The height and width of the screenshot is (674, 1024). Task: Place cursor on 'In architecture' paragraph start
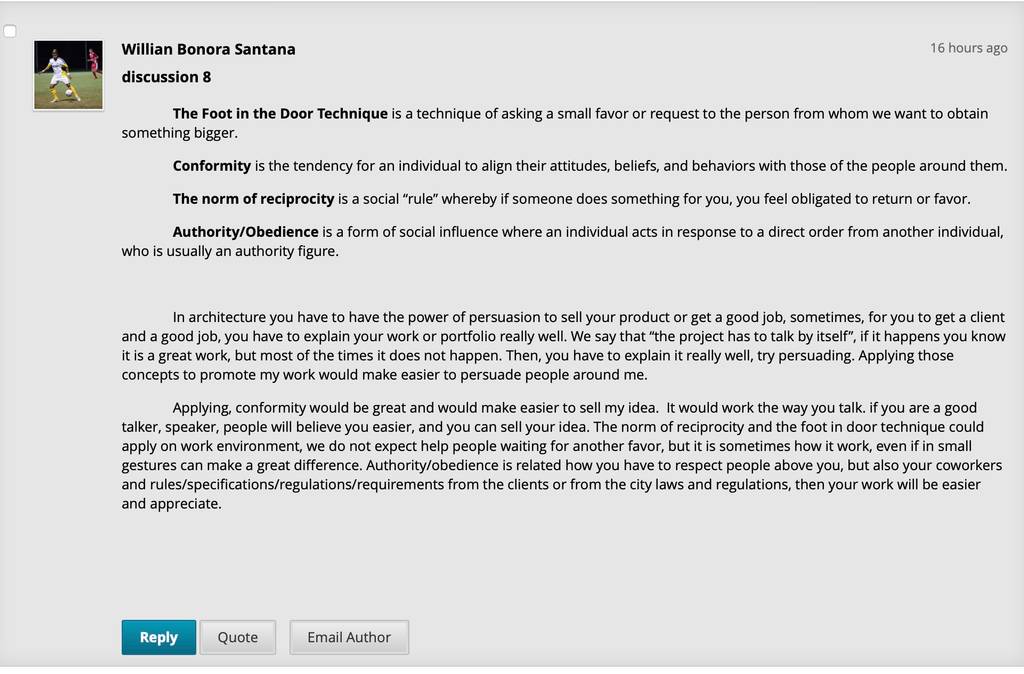tap(219, 317)
